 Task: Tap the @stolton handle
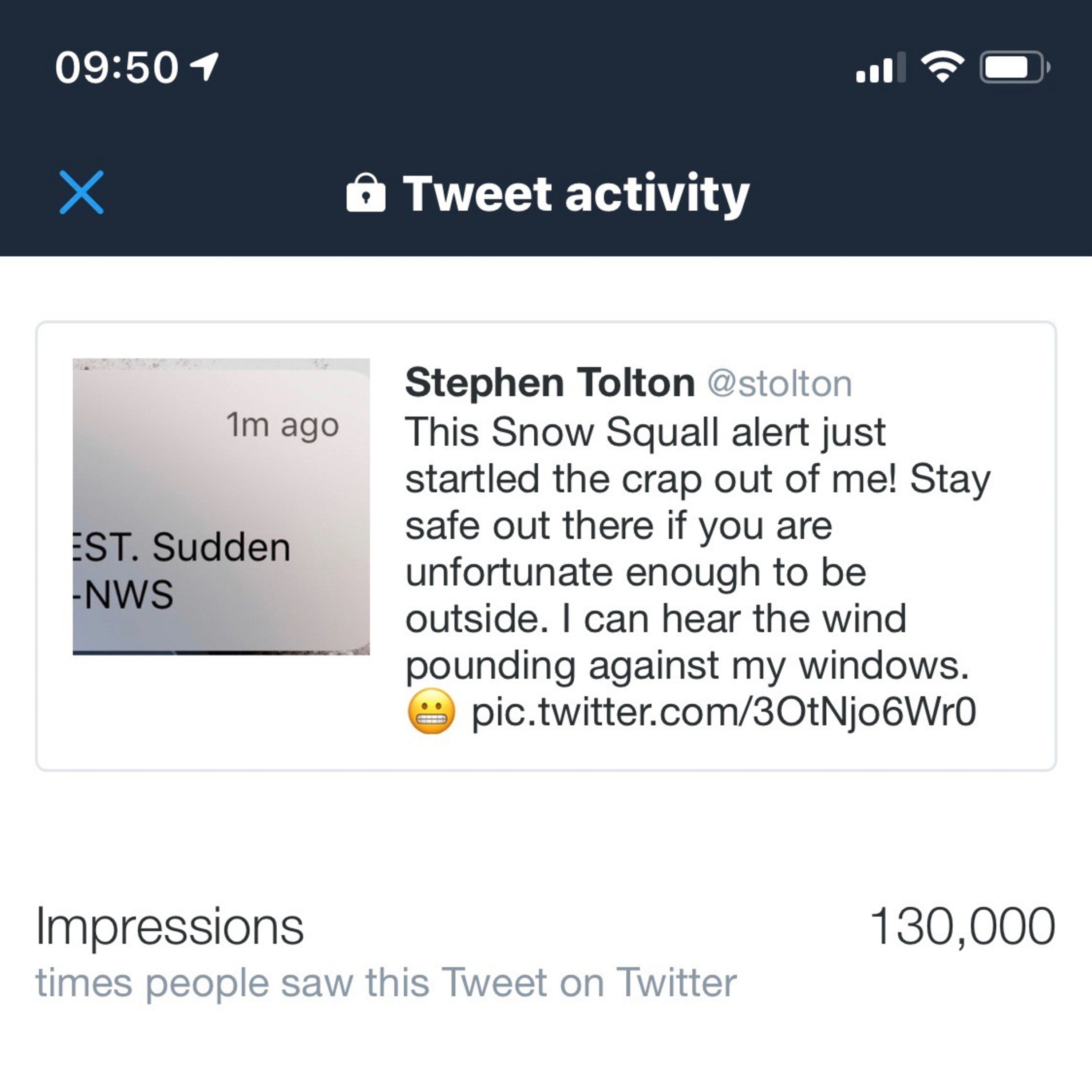(x=779, y=384)
